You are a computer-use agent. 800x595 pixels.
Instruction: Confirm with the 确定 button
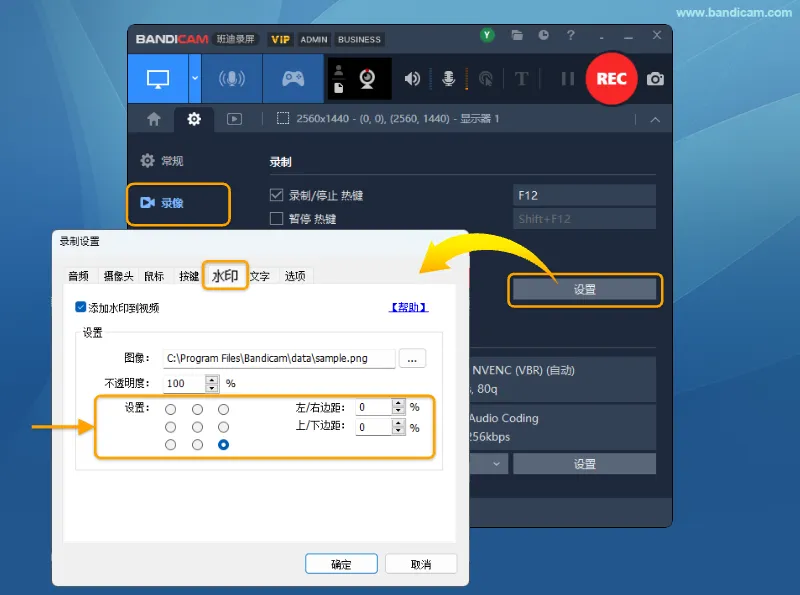tap(341, 564)
